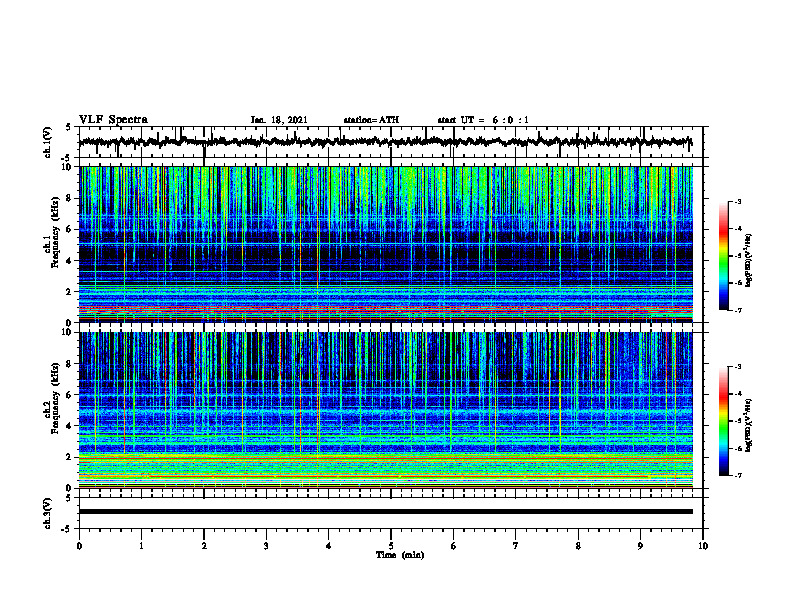Click the "-7" label on ch.1 colorbar
Screen dimensions: 792x612
737,310
